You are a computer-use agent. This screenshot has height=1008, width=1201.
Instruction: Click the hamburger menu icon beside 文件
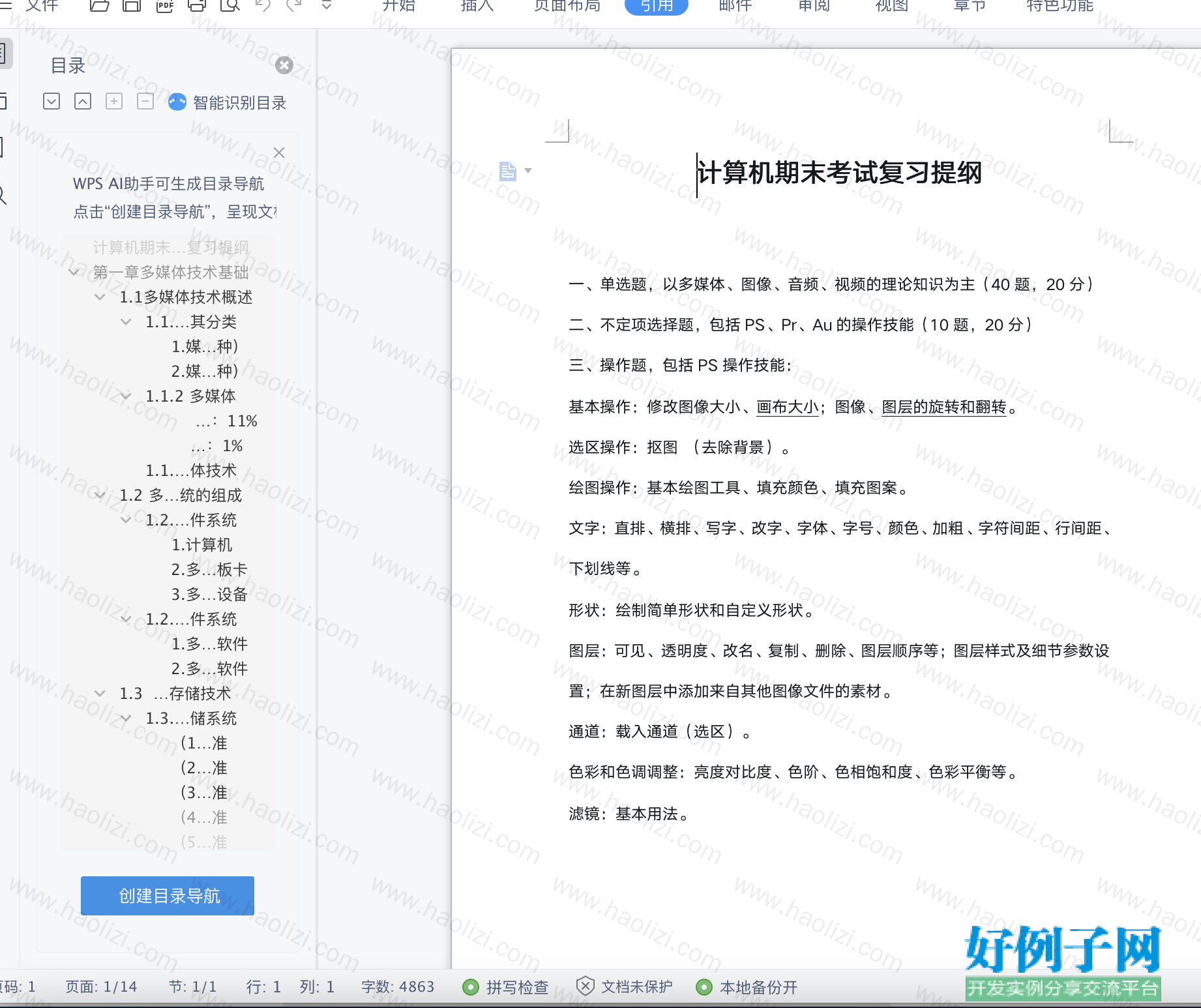[x=6, y=6]
